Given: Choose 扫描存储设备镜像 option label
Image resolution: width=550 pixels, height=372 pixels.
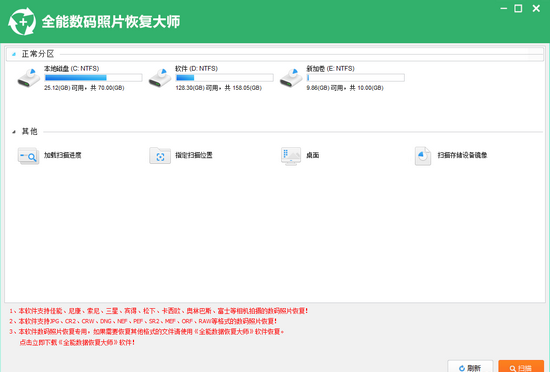Looking at the screenshot, I should tap(462, 155).
